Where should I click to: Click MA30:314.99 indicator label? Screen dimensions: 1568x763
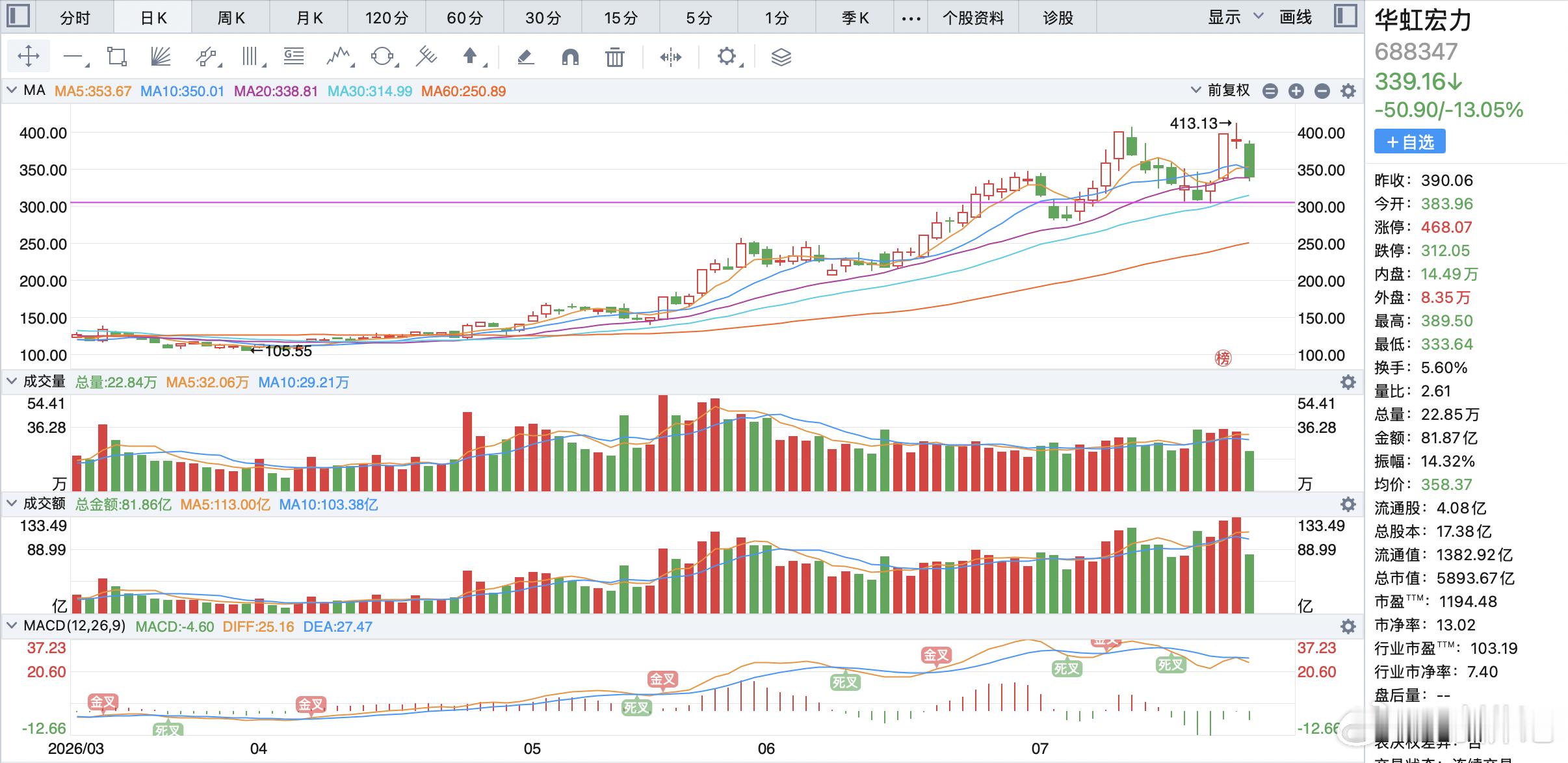[x=369, y=91]
